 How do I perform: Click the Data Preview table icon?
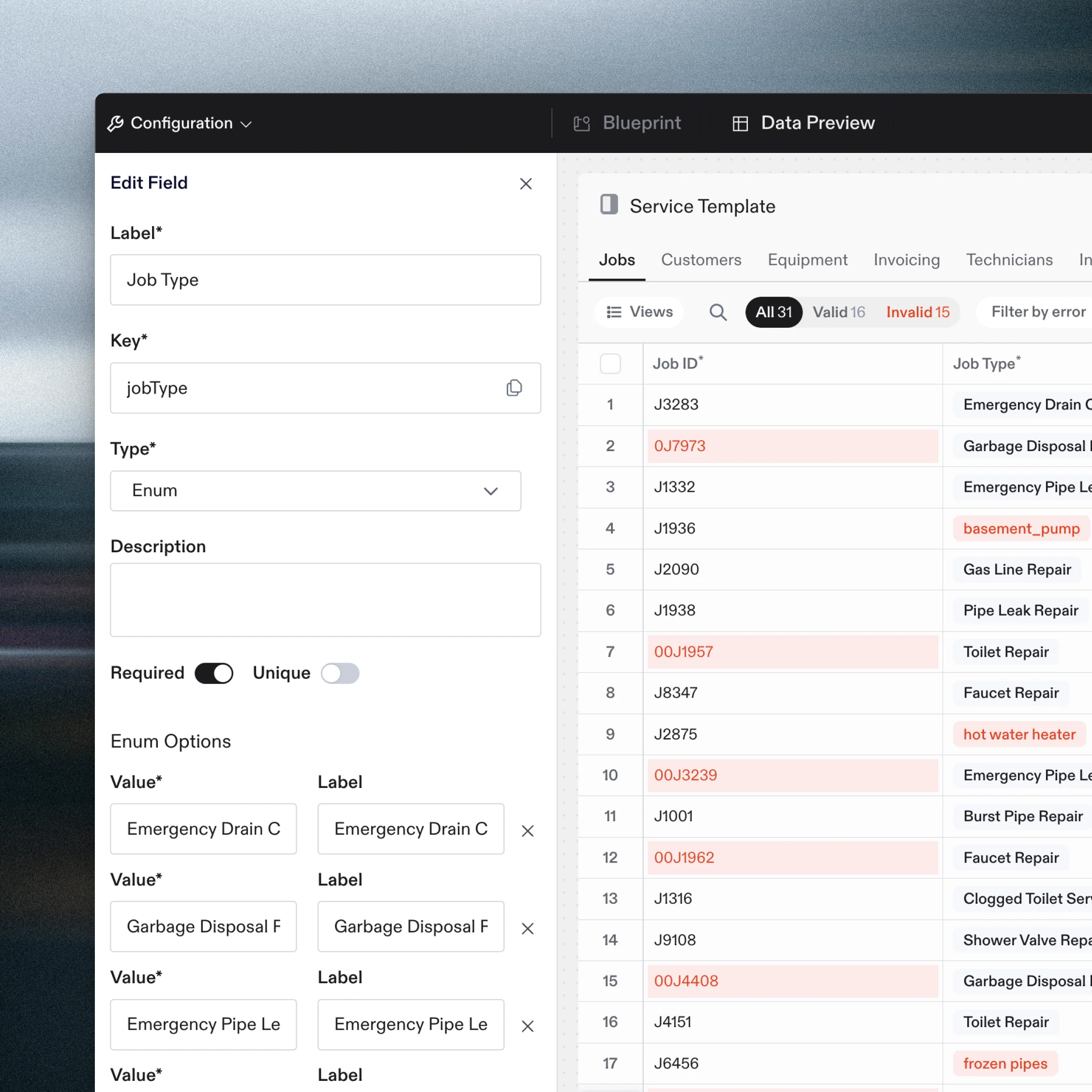740,123
